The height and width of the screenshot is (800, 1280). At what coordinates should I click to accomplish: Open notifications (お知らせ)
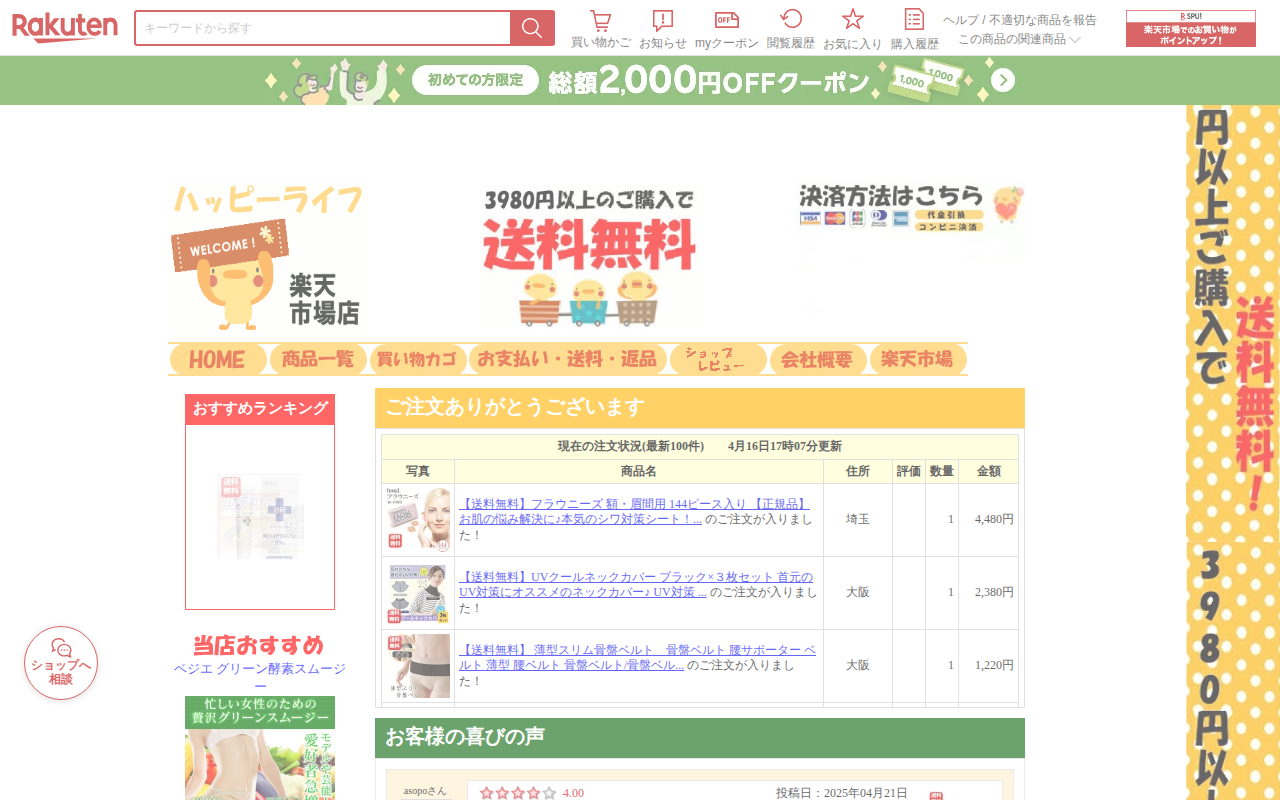click(x=663, y=29)
